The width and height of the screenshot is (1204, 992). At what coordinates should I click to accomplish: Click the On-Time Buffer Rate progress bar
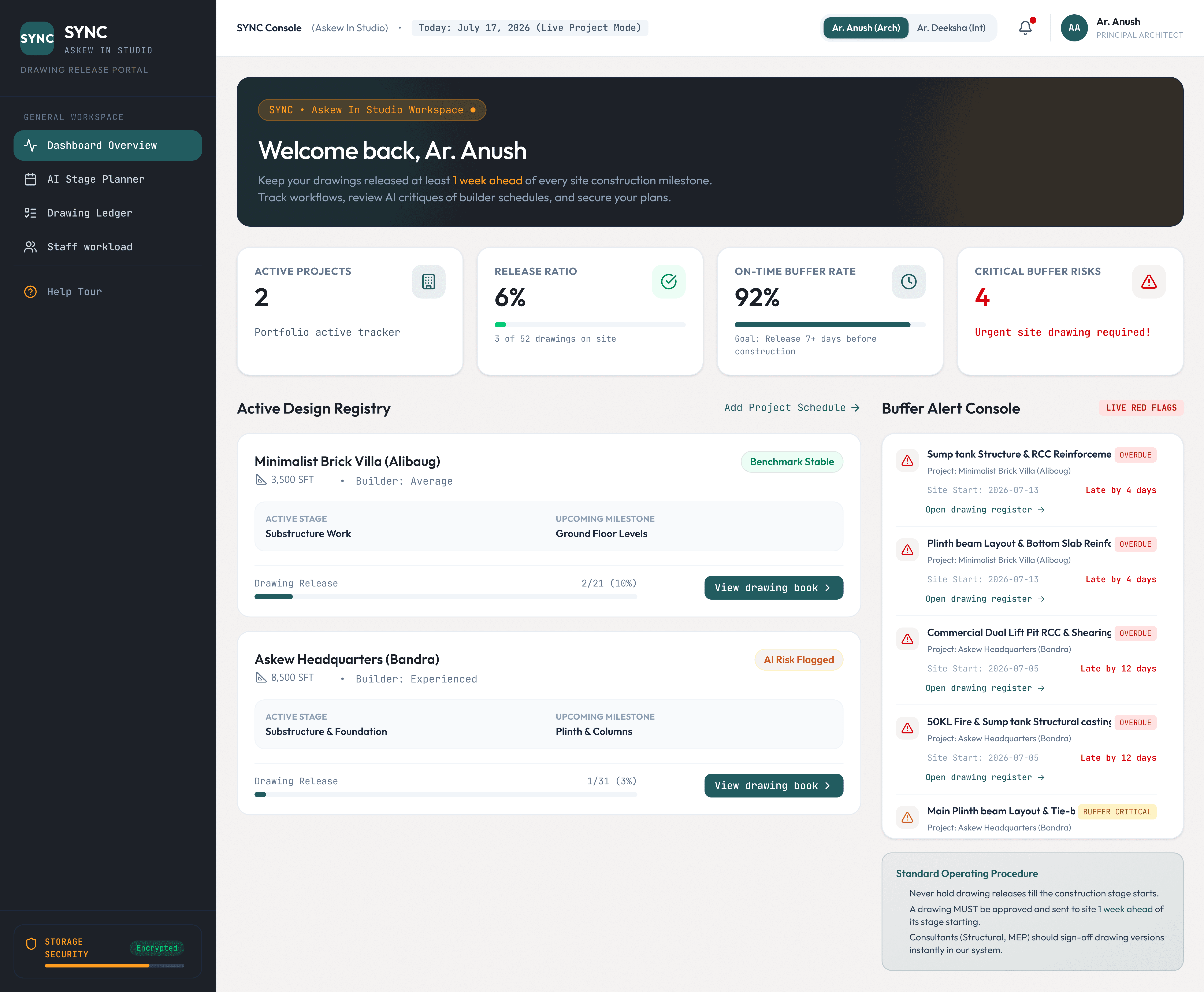click(x=830, y=325)
